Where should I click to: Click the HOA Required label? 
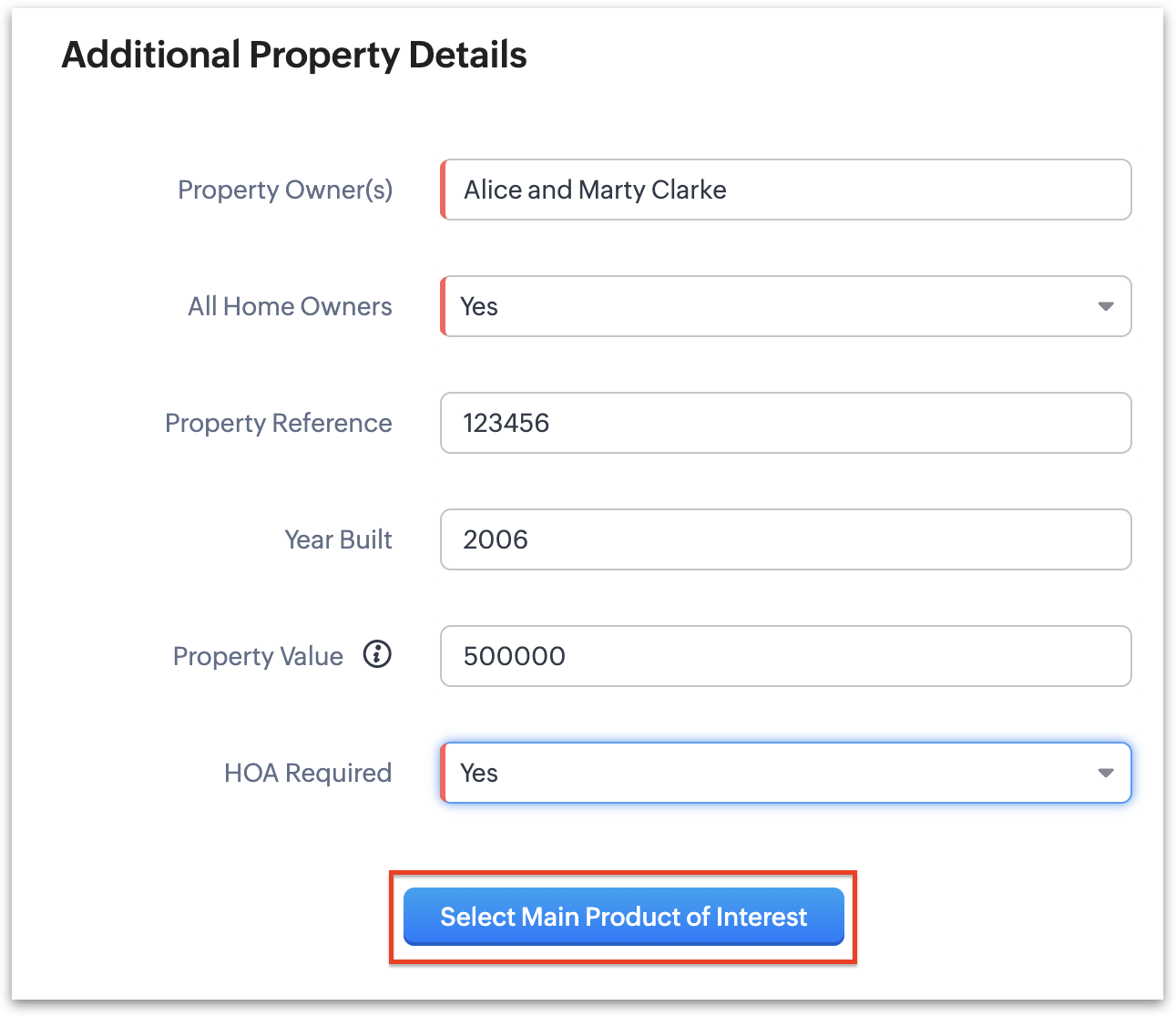tap(308, 773)
